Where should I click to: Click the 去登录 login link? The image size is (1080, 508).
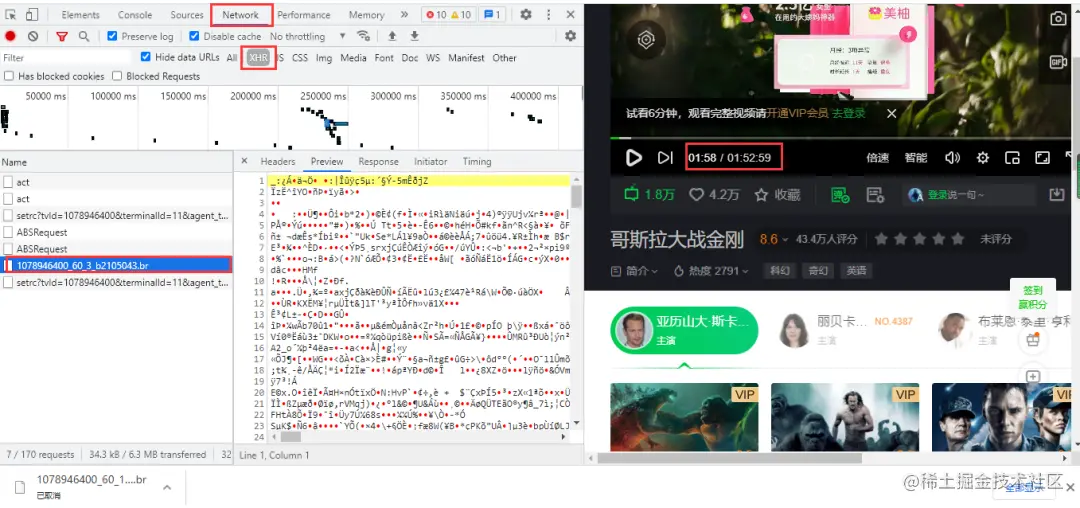coord(849,113)
